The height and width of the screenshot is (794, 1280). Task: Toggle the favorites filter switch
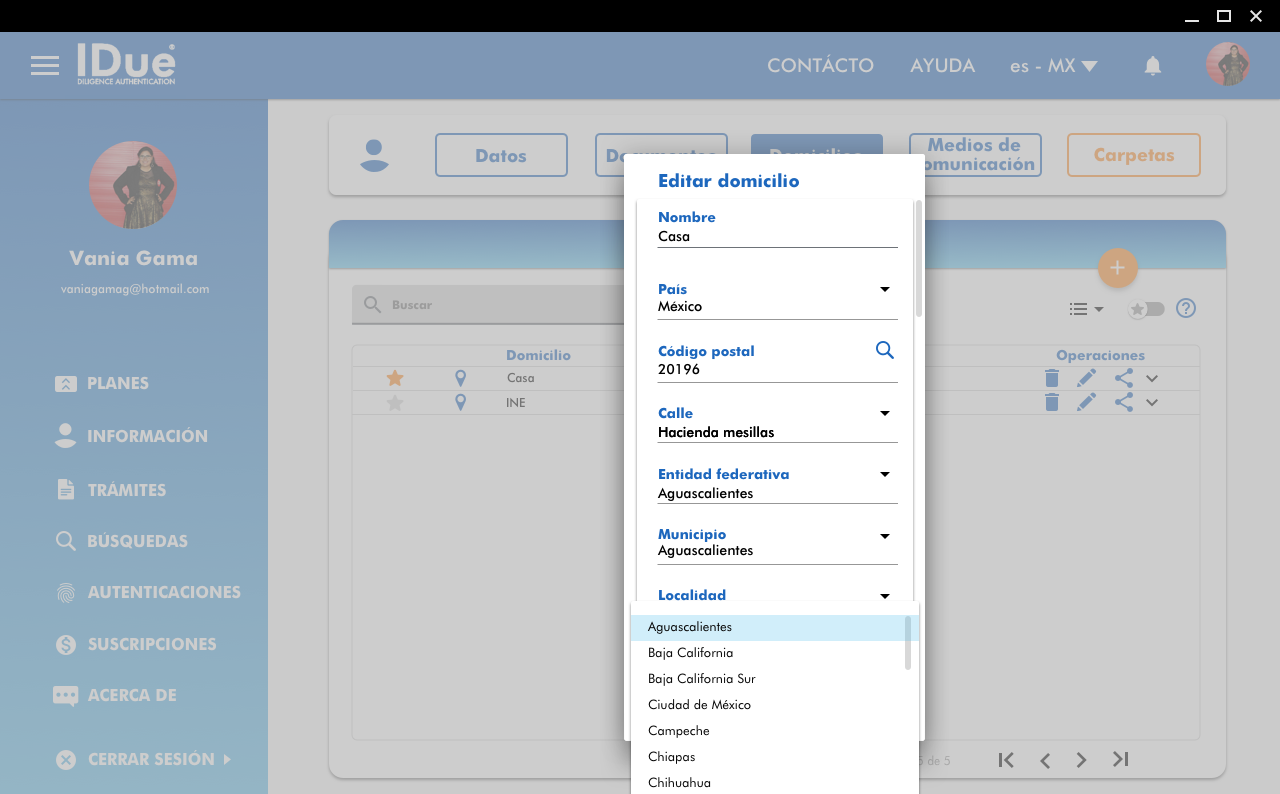click(1146, 309)
